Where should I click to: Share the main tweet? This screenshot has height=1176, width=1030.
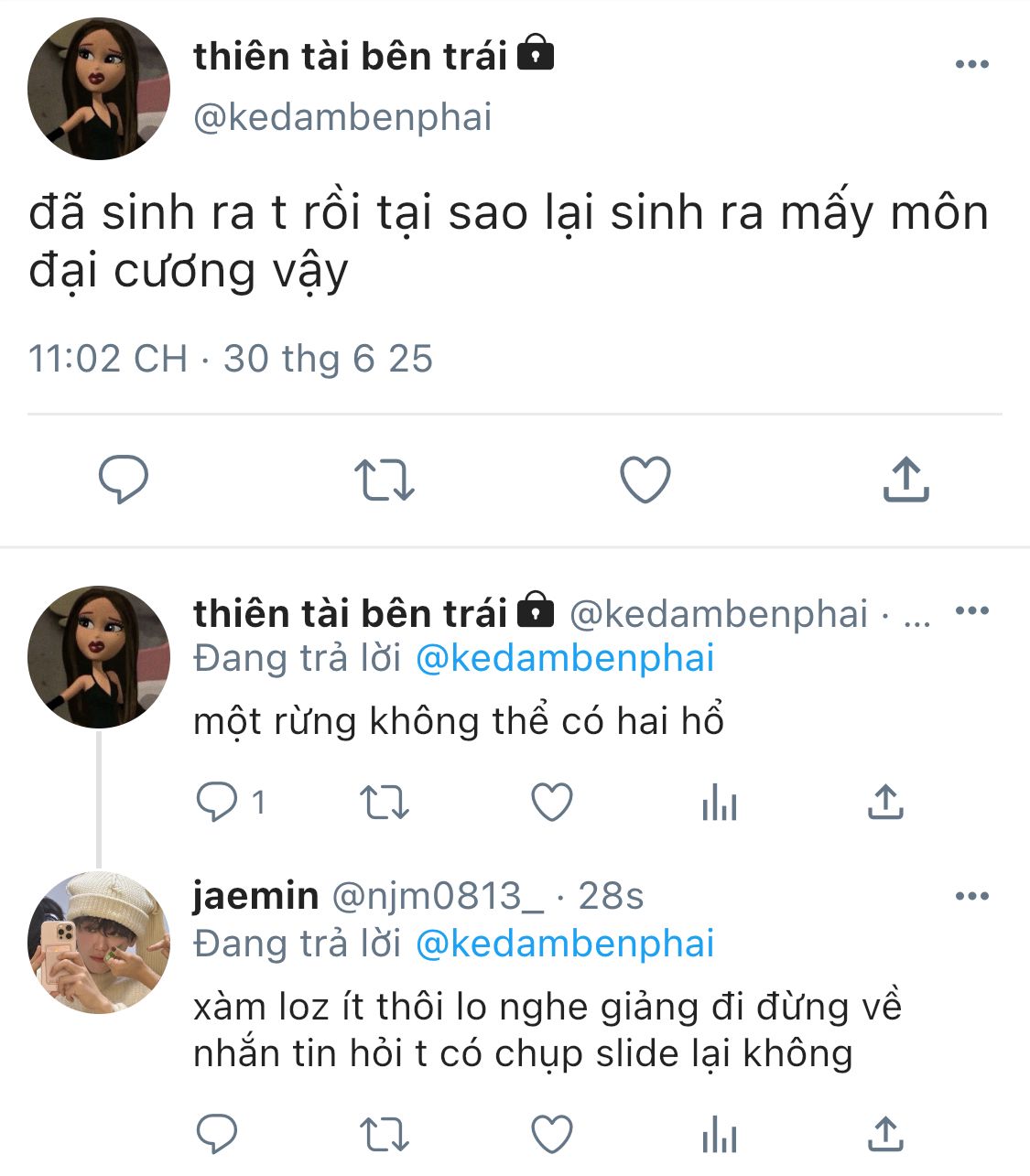click(905, 479)
